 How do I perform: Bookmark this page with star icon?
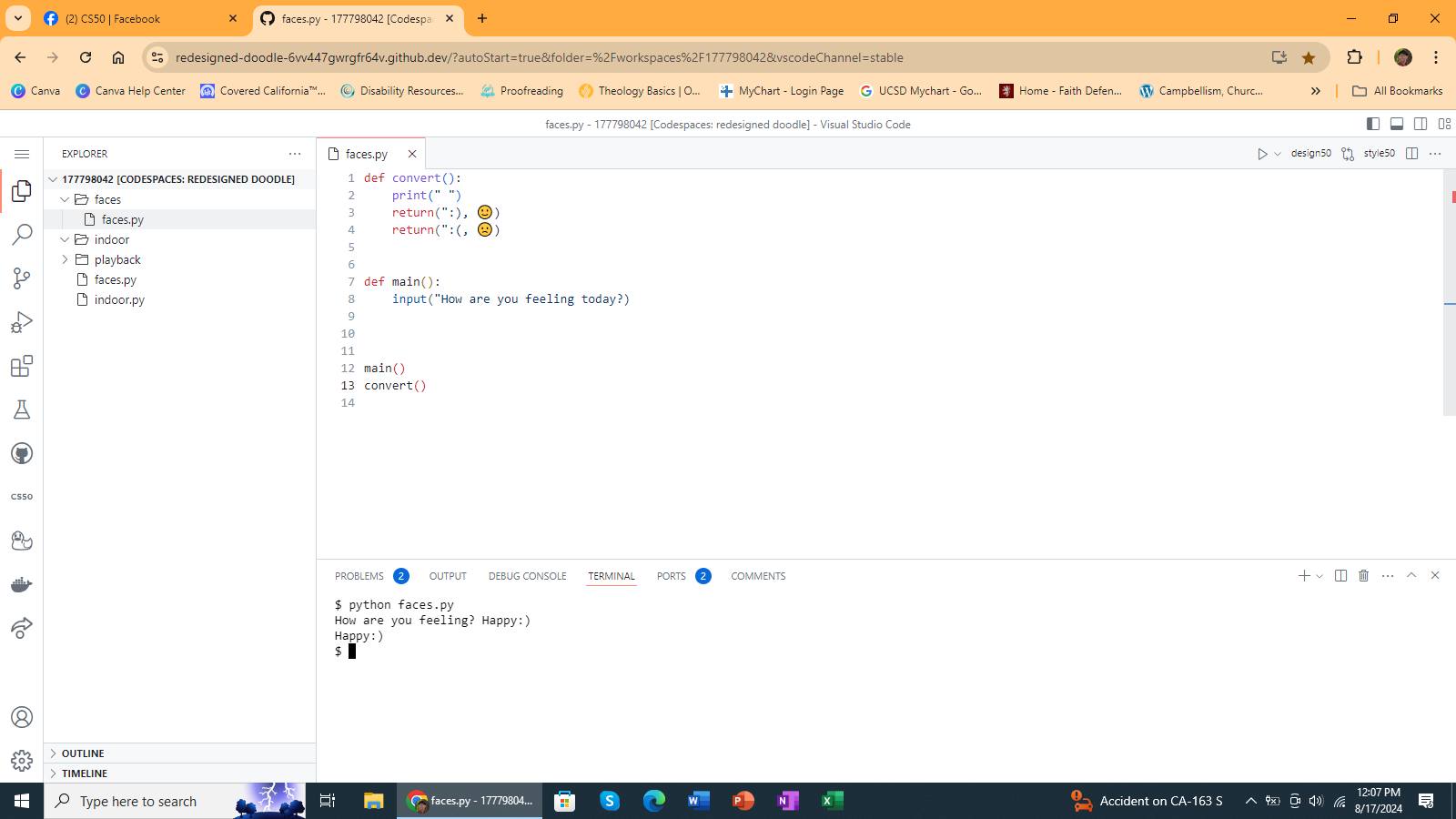[x=1309, y=57]
